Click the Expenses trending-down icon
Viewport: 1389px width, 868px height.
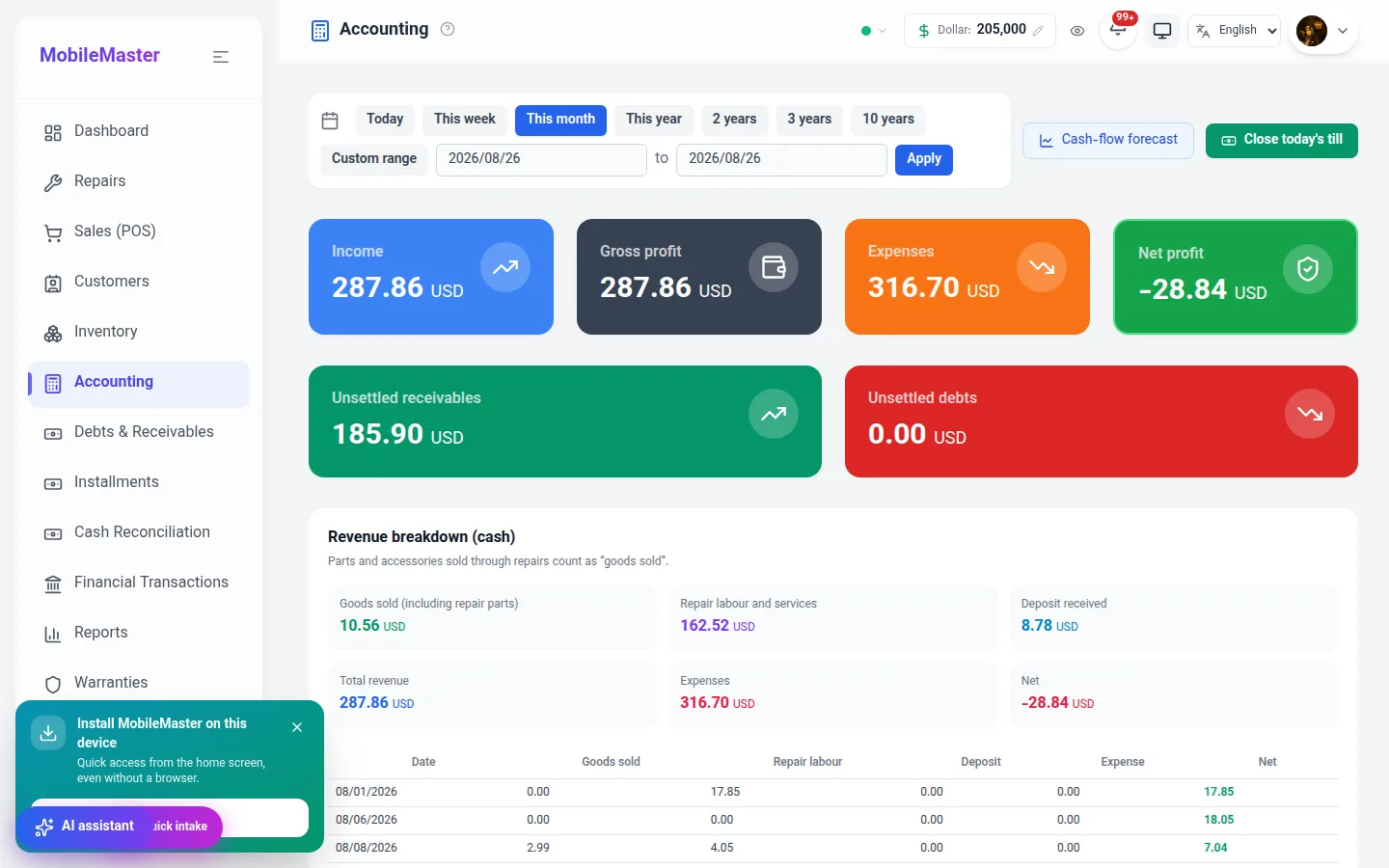(1042, 267)
